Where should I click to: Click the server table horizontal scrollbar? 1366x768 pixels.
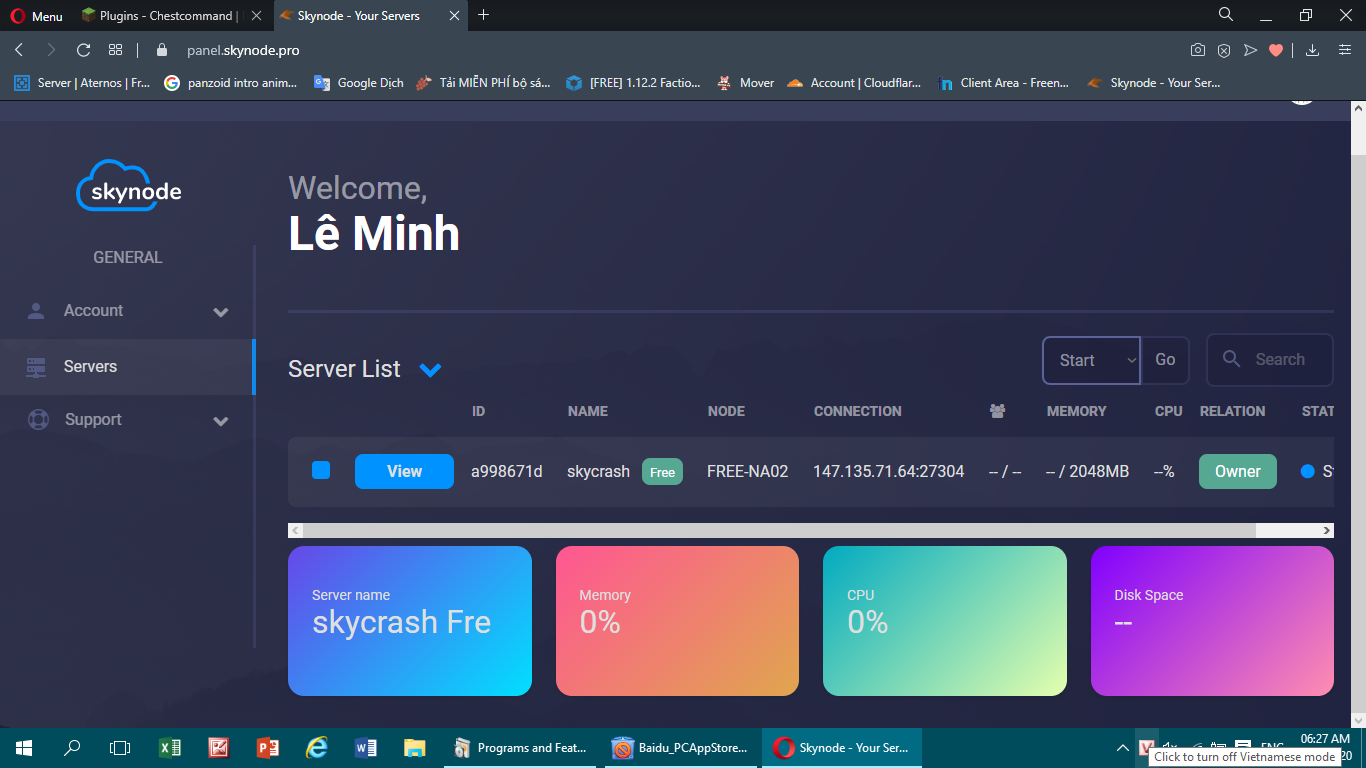pyautogui.click(x=780, y=530)
